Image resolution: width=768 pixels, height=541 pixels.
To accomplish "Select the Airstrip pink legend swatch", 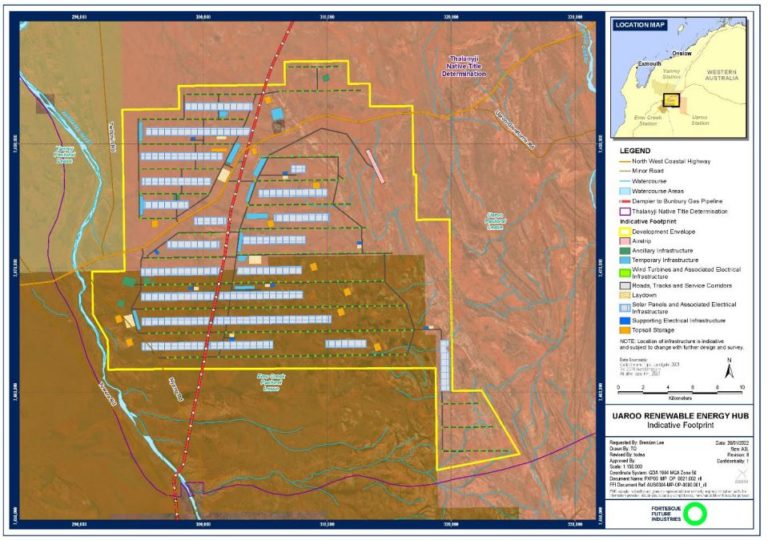I will coord(624,241).
